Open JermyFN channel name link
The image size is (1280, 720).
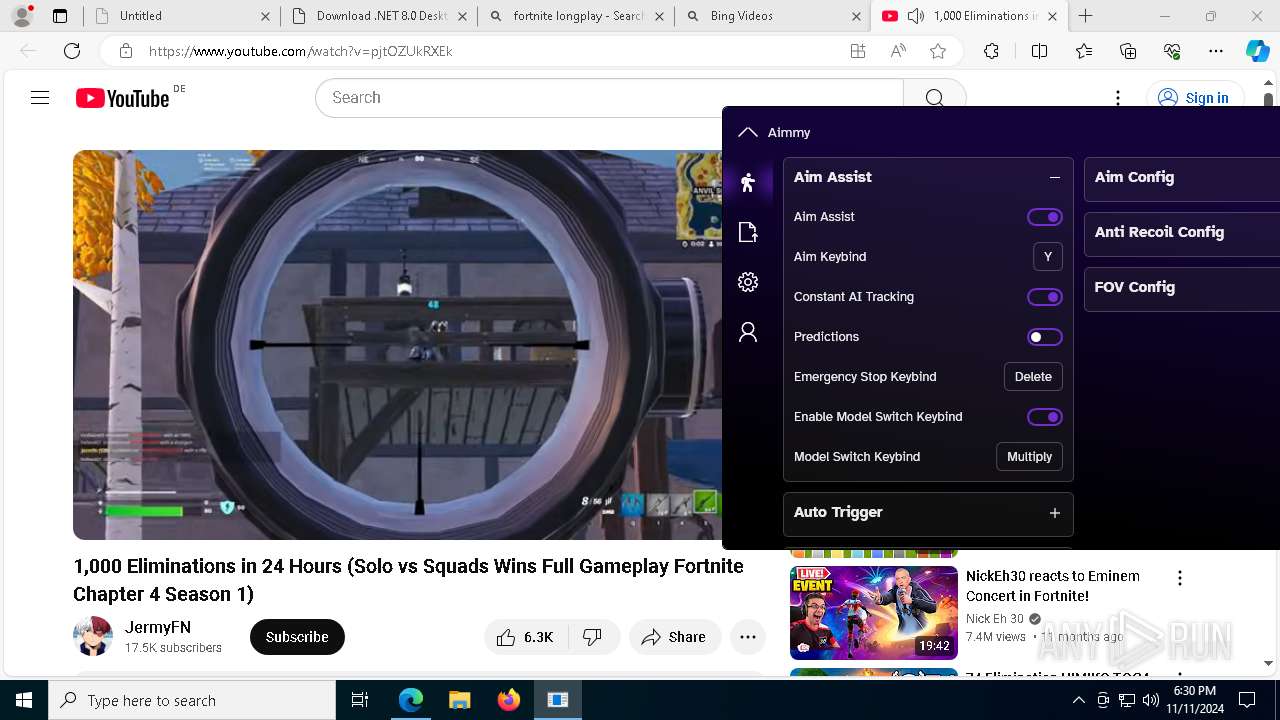tap(158, 627)
